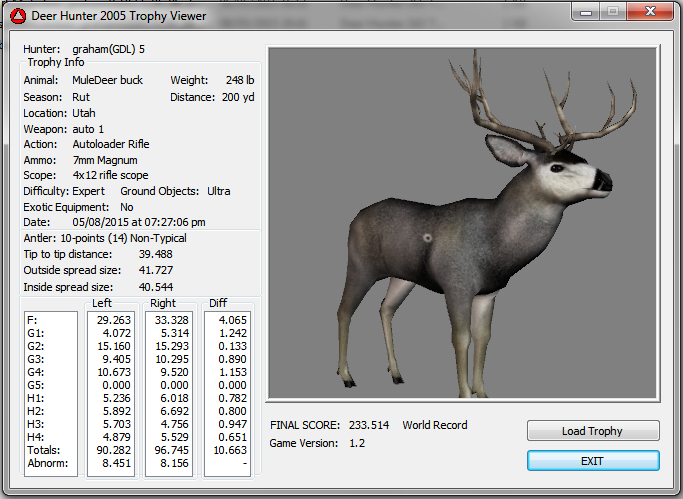
Task: Click the Left column Abnorm value 8.451
Action: (114, 463)
